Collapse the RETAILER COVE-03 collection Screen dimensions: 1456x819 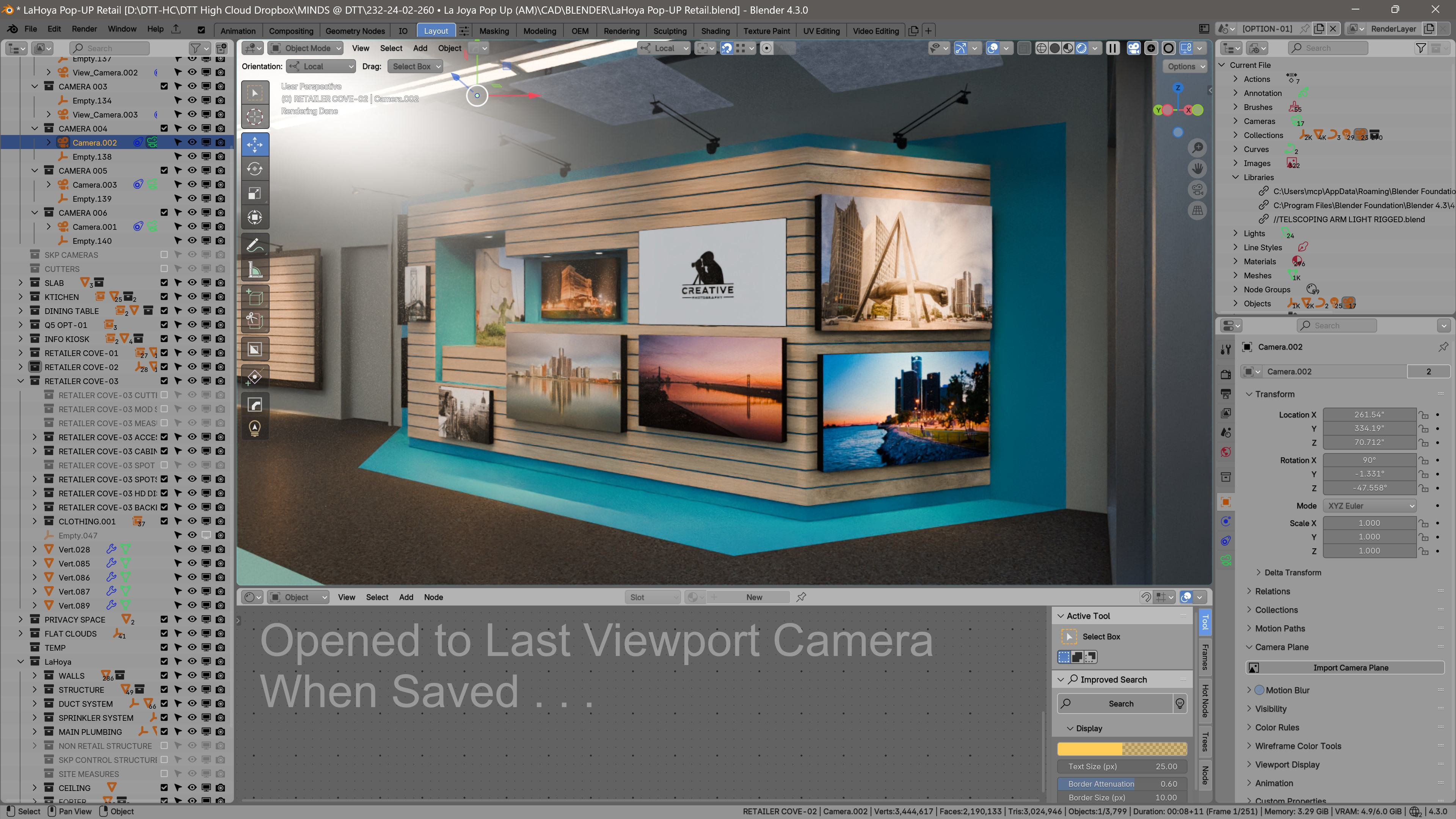tap(20, 381)
